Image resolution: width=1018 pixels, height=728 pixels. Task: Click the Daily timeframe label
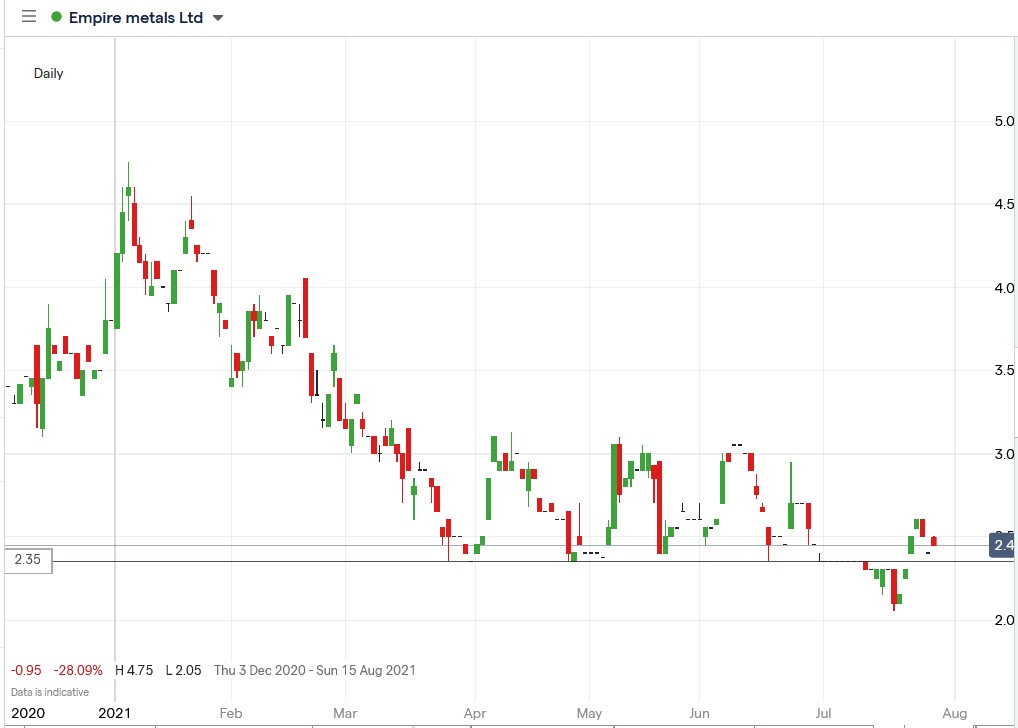click(49, 73)
